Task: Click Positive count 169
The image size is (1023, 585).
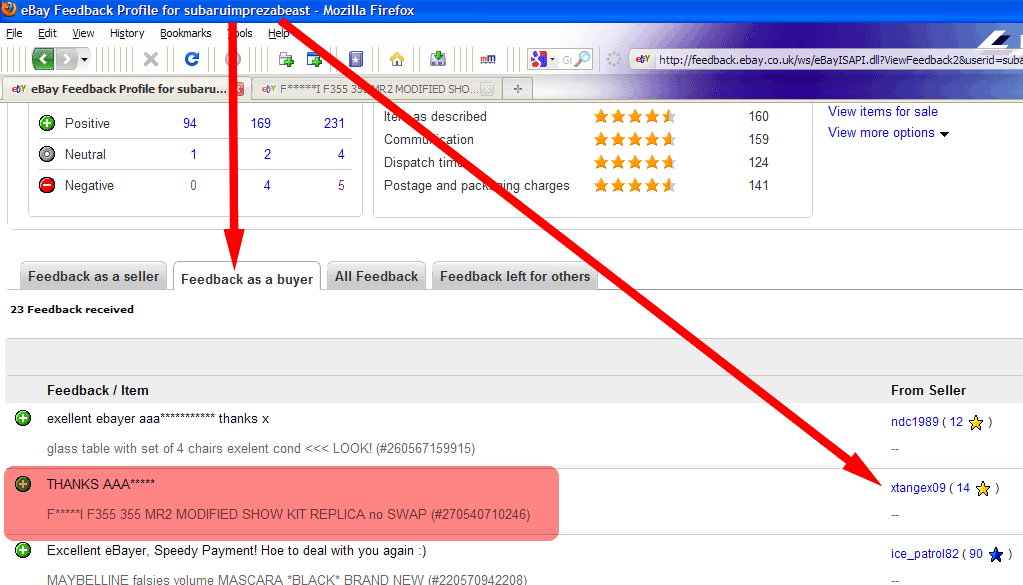Action: (x=260, y=123)
